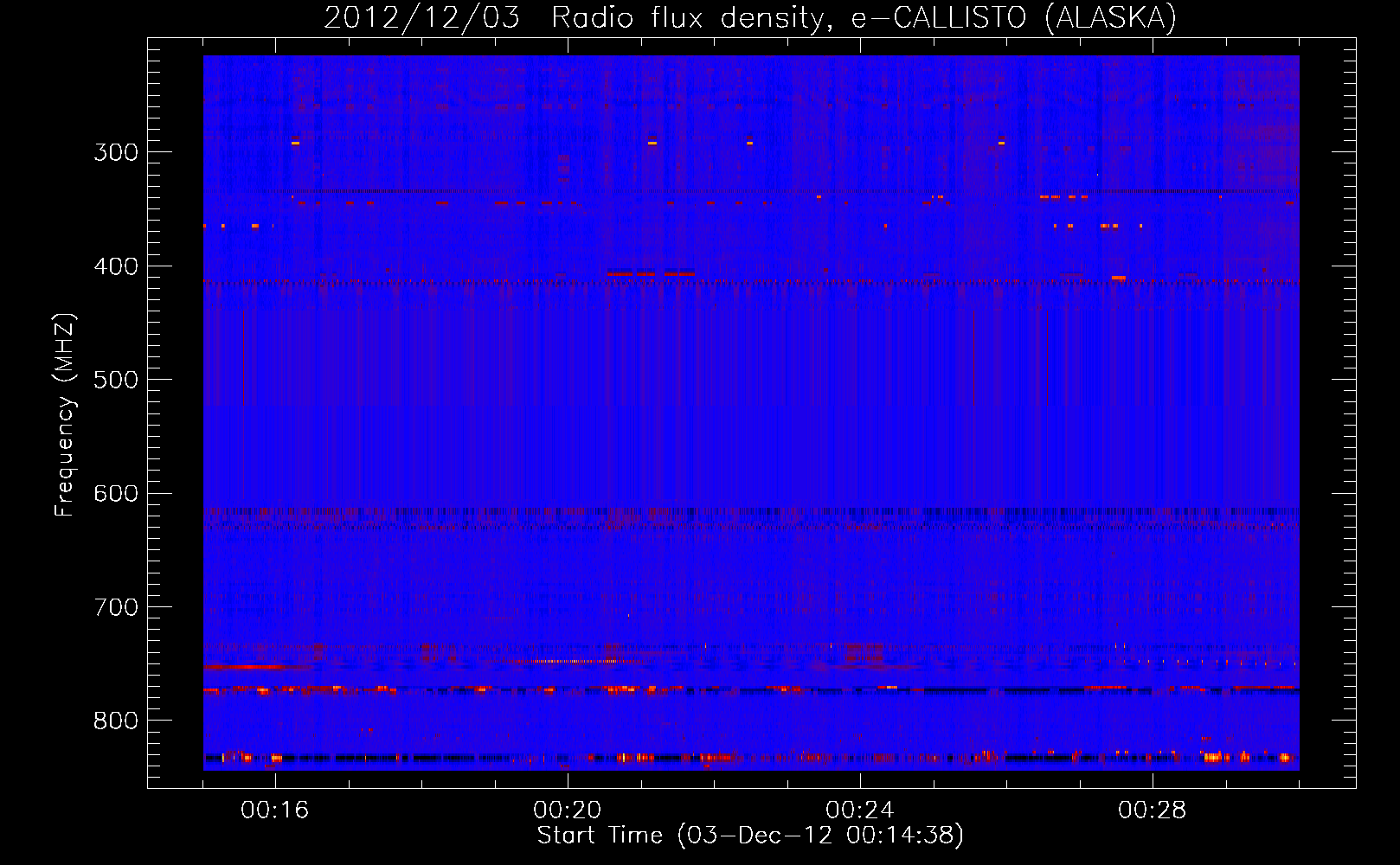
Task: Click the 400 frequency tick label
Action: [x=116, y=266]
